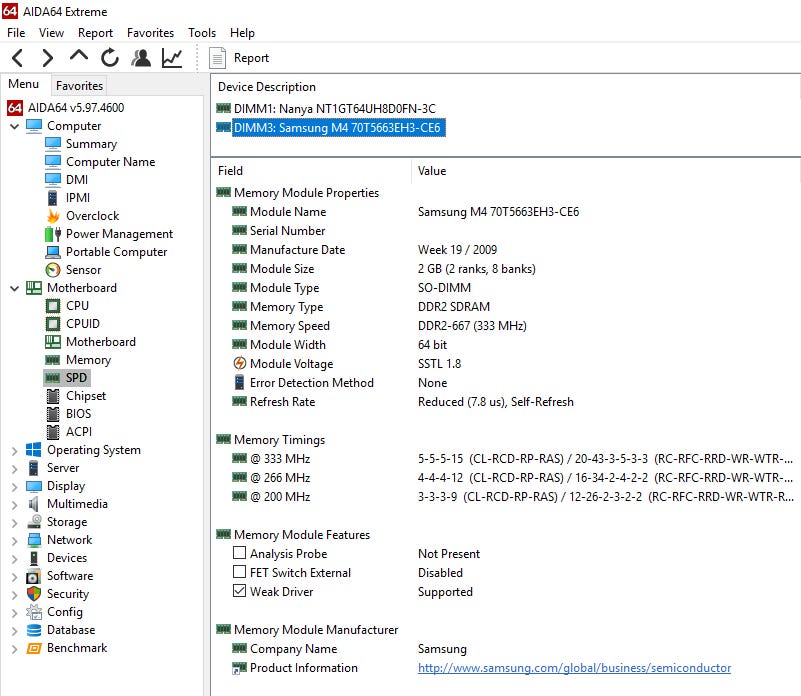Open the Sensor gauge icon
The width and height of the screenshot is (801, 696).
53,270
